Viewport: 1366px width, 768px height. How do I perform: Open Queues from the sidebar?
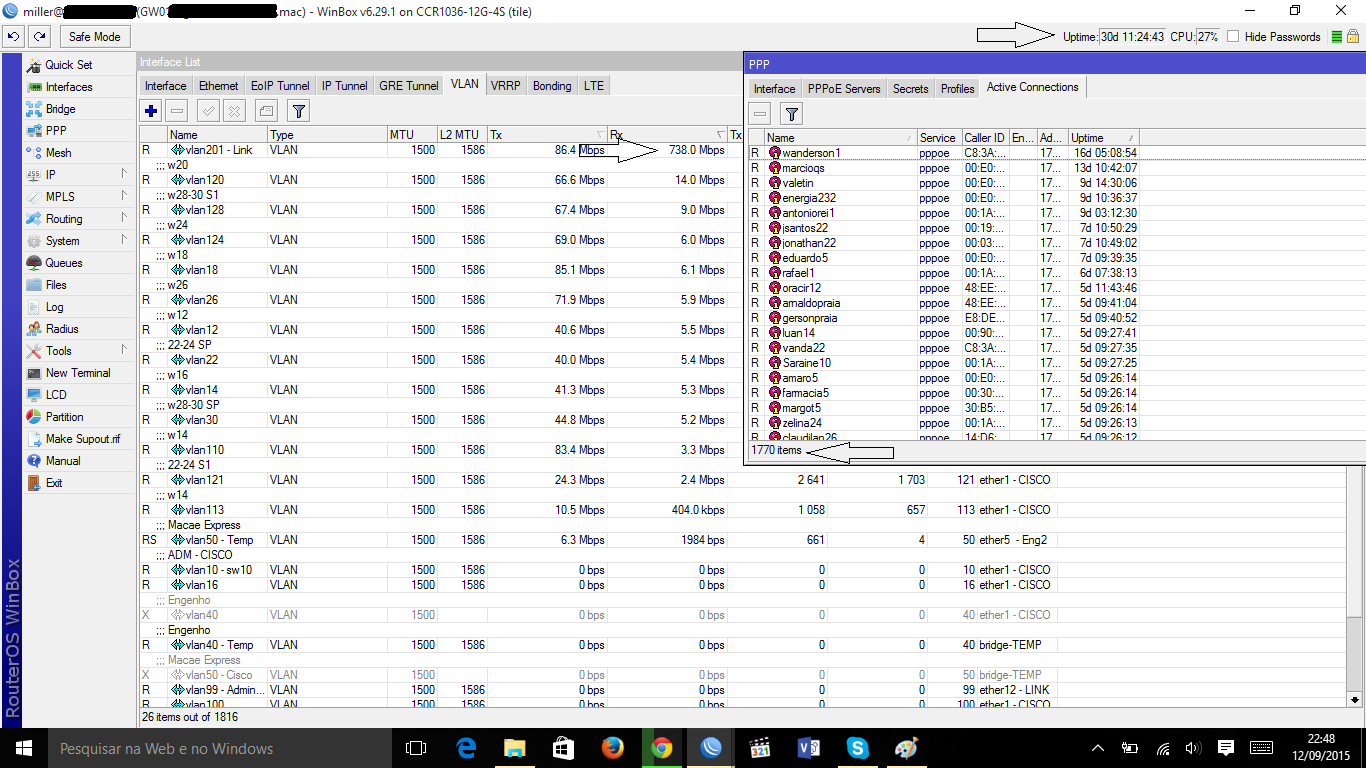pos(63,263)
